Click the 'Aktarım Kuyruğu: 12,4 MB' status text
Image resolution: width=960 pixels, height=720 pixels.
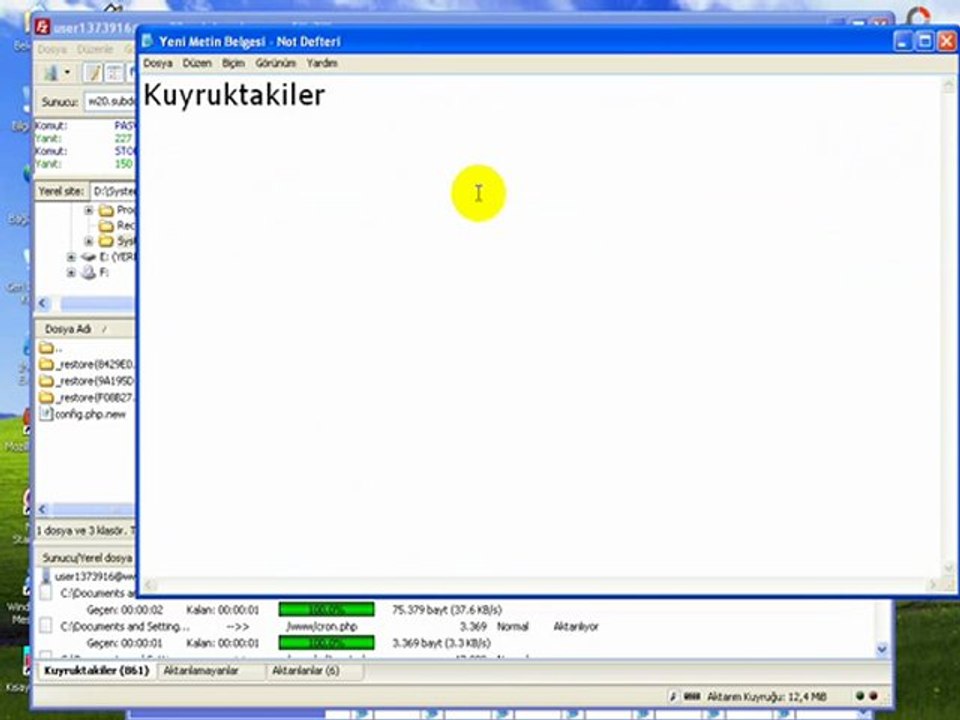click(767, 697)
